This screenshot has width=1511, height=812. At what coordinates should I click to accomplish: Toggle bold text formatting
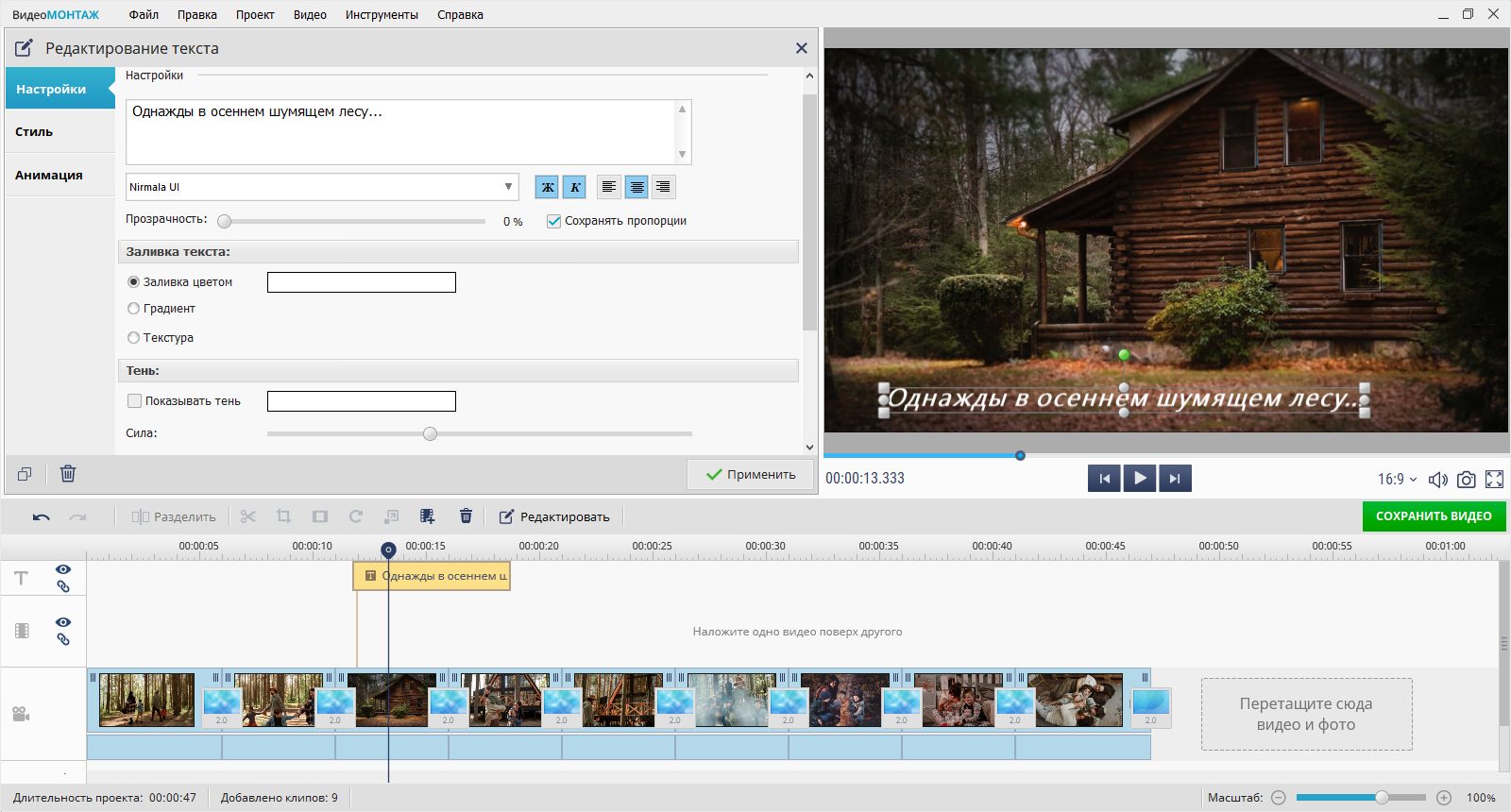547,187
